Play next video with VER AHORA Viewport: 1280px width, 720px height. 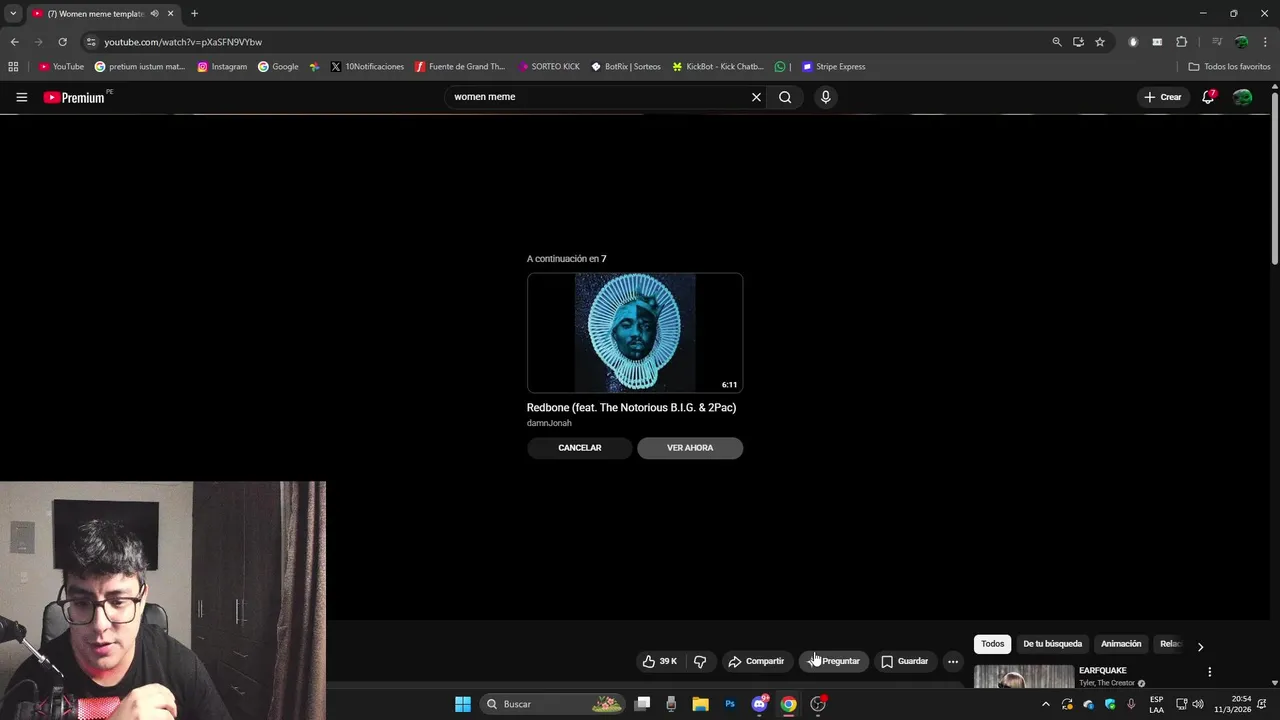[690, 448]
